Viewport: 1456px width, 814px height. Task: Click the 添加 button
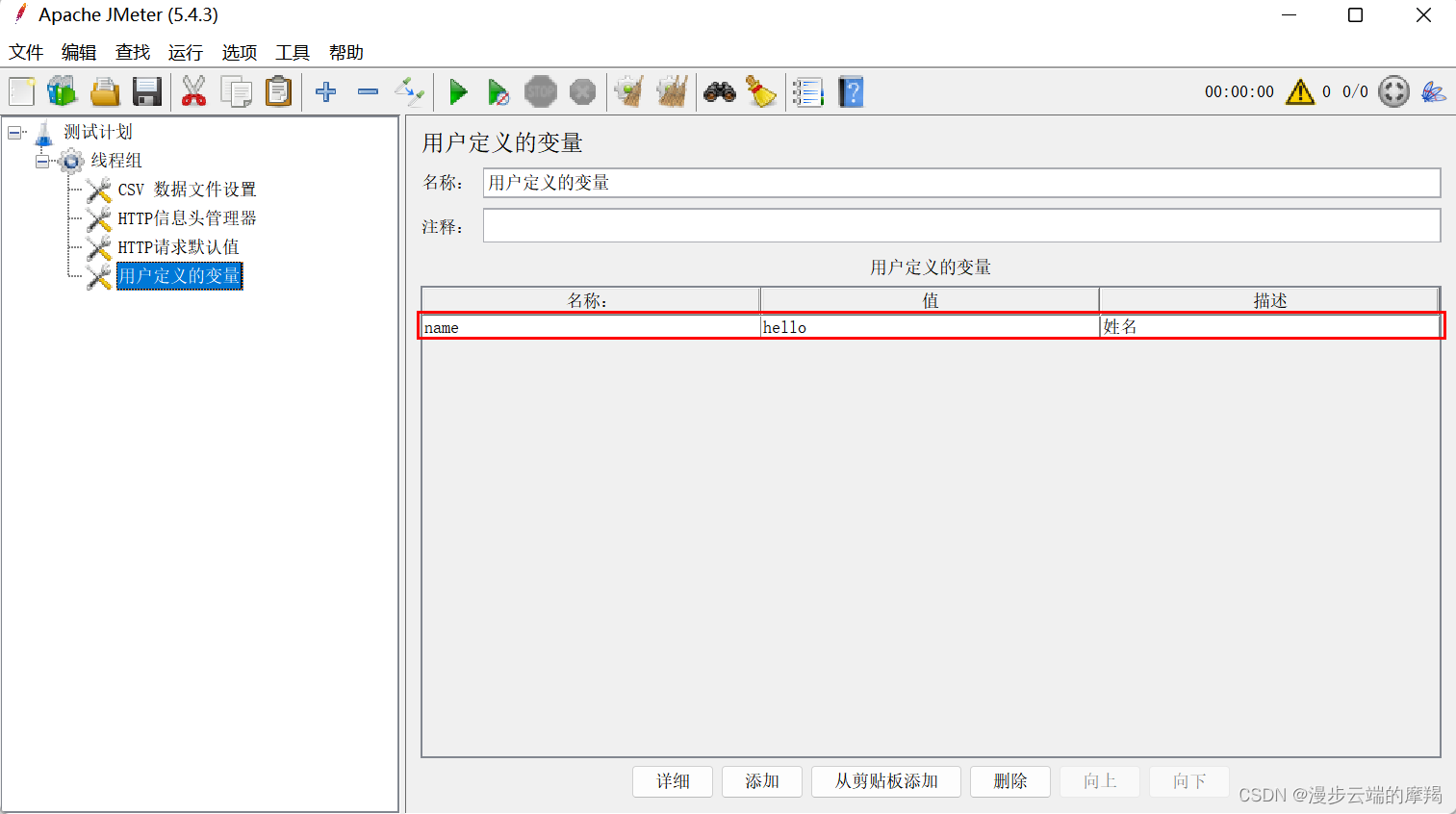[x=762, y=781]
